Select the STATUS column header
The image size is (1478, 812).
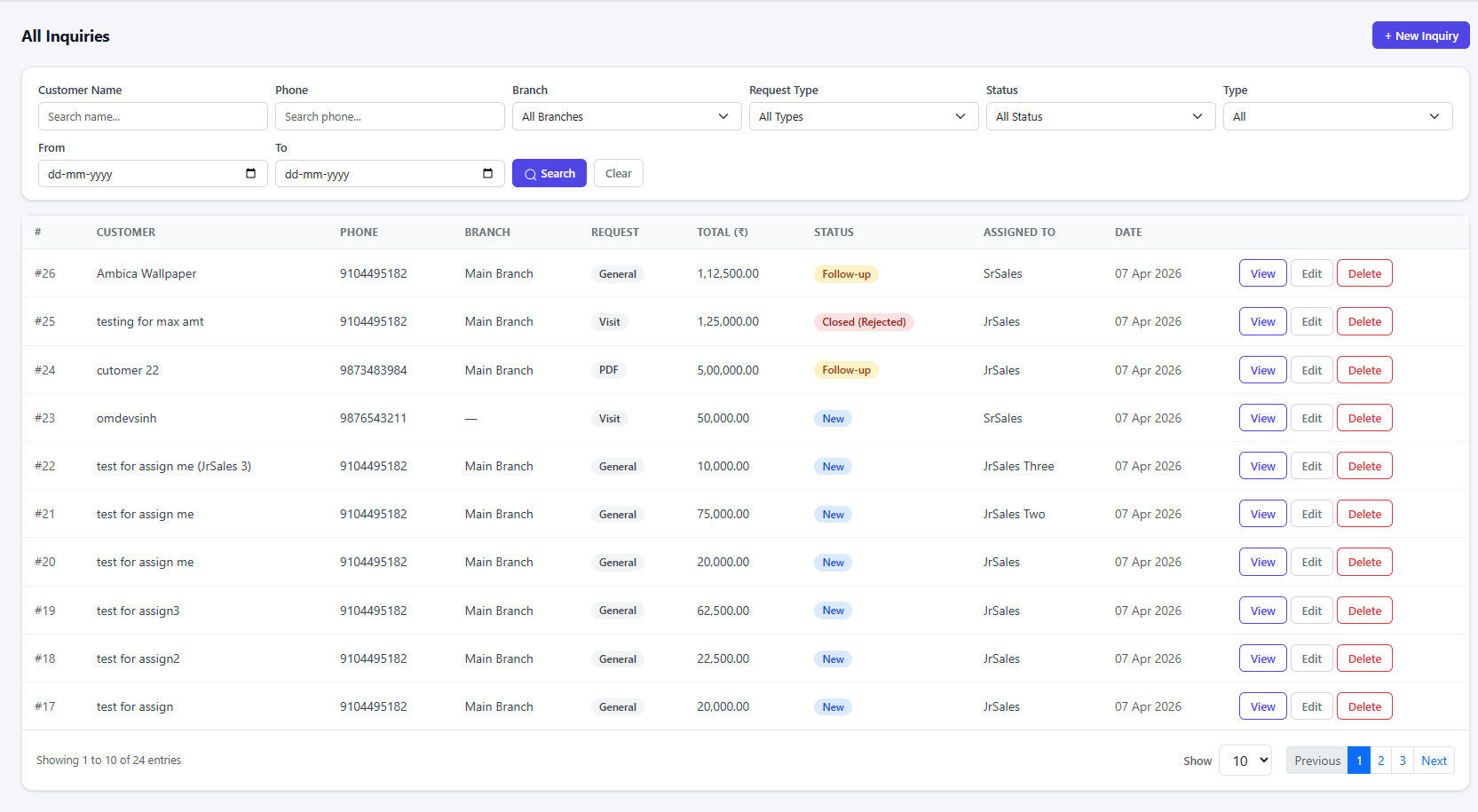(834, 233)
